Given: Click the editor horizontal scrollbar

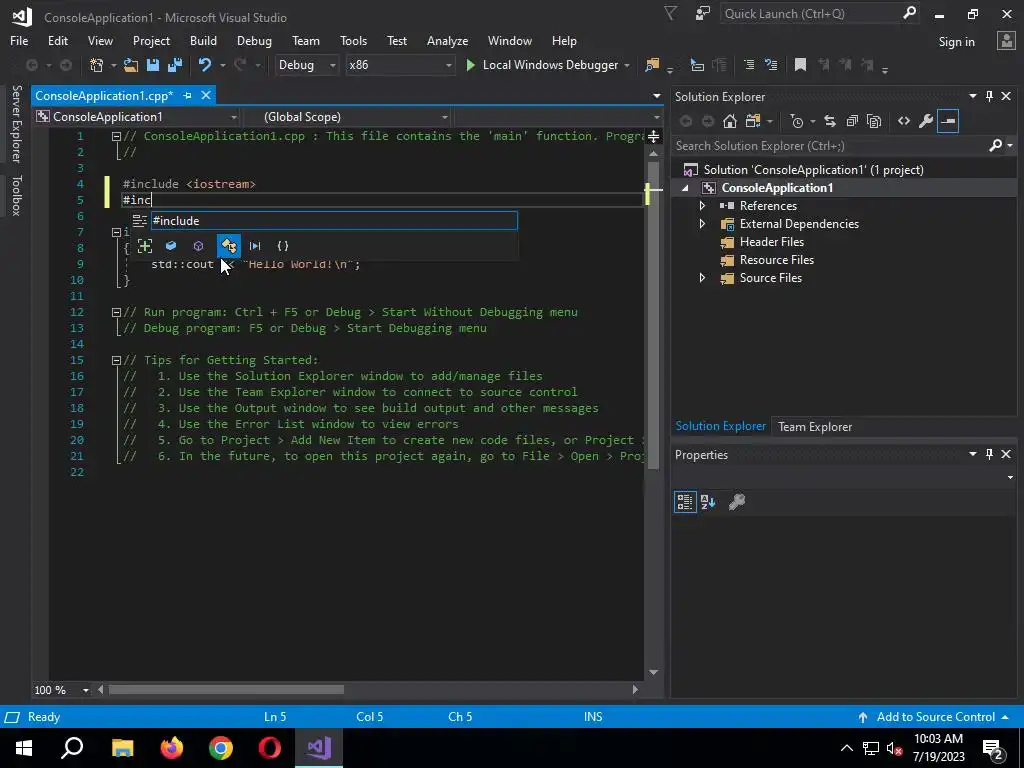Looking at the screenshot, I should point(226,690).
